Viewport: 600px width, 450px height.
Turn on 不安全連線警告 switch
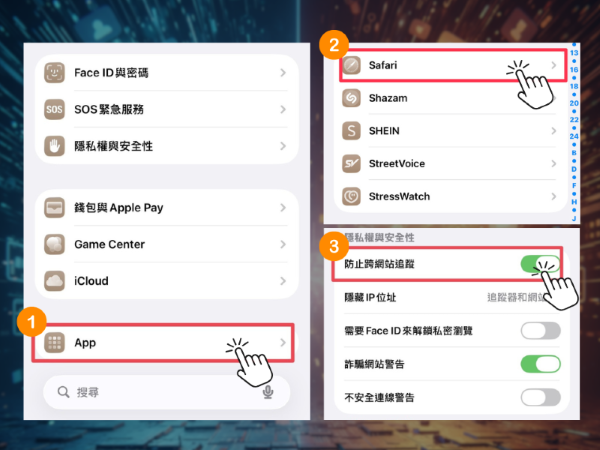point(540,397)
